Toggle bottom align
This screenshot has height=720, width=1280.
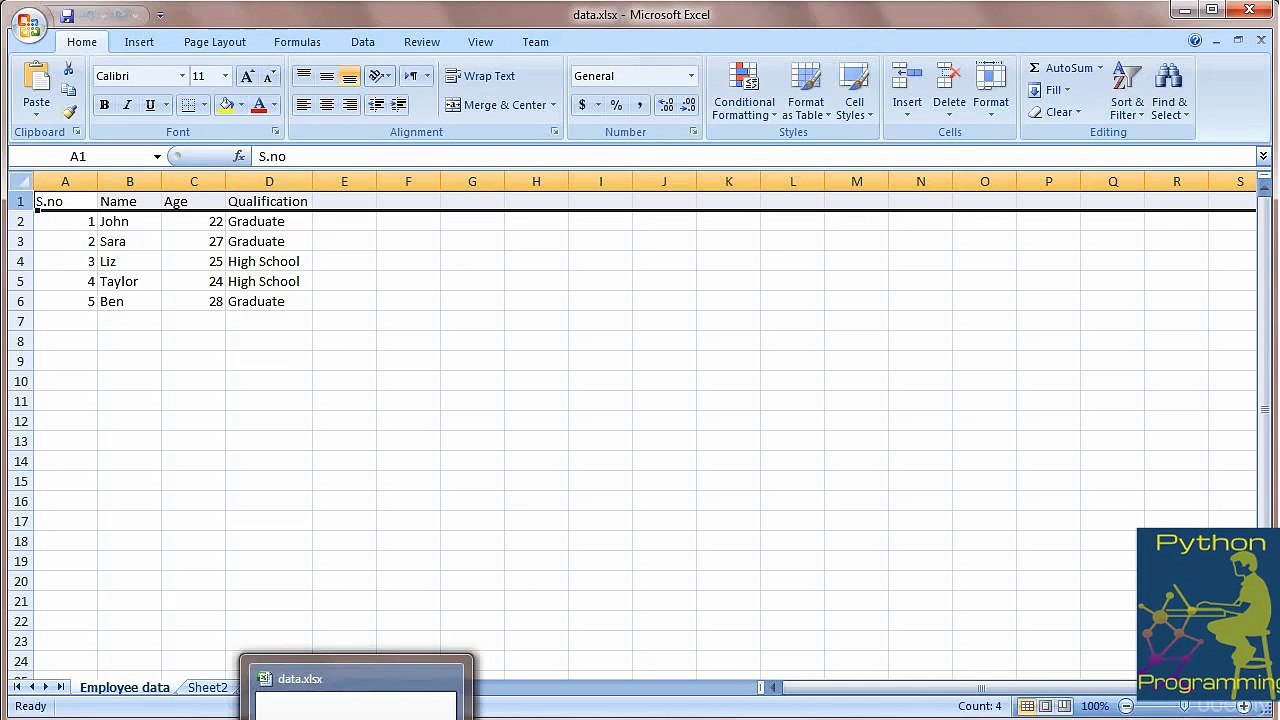click(349, 76)
